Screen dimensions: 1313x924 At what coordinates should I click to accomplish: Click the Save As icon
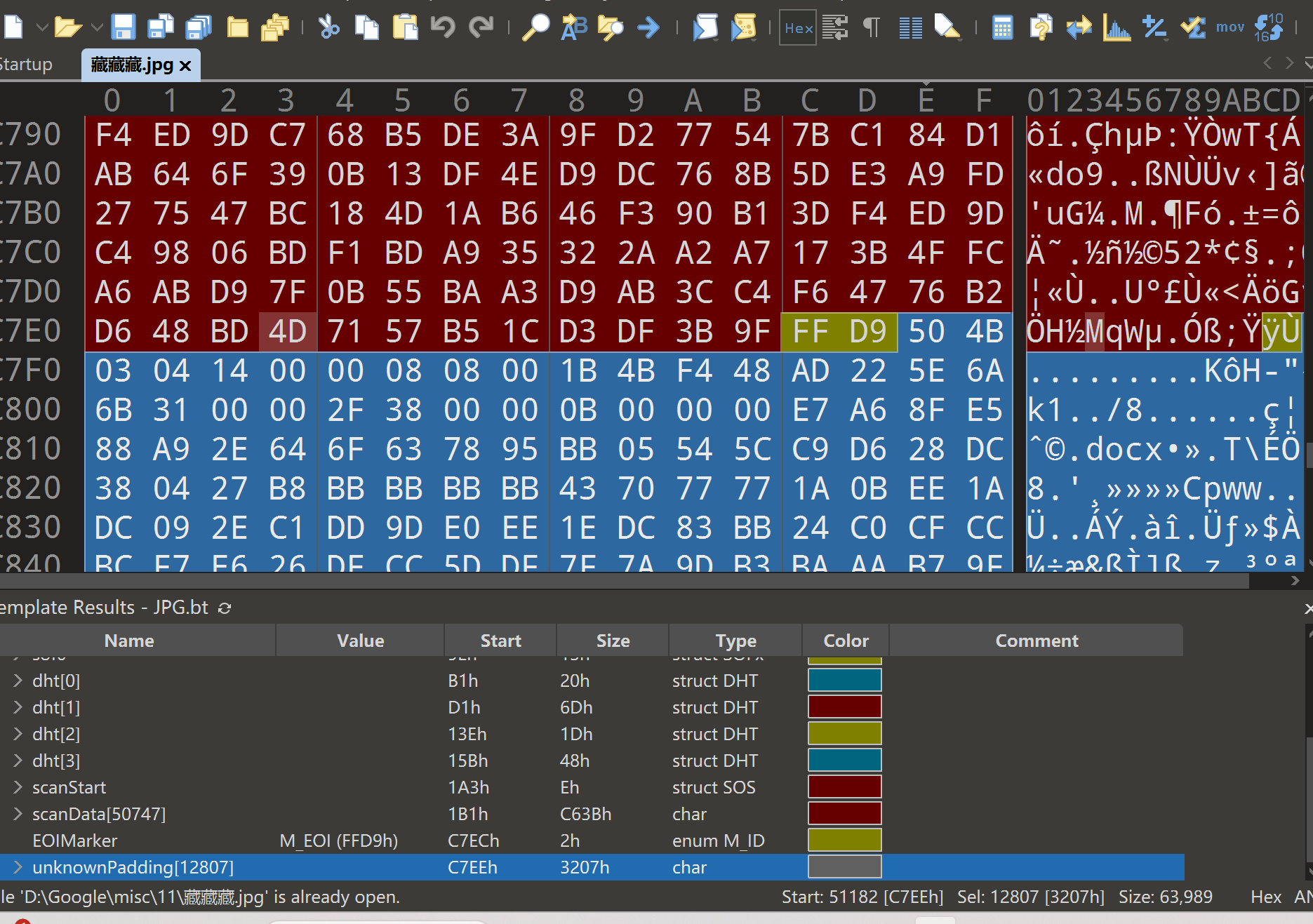coord(161,27)
